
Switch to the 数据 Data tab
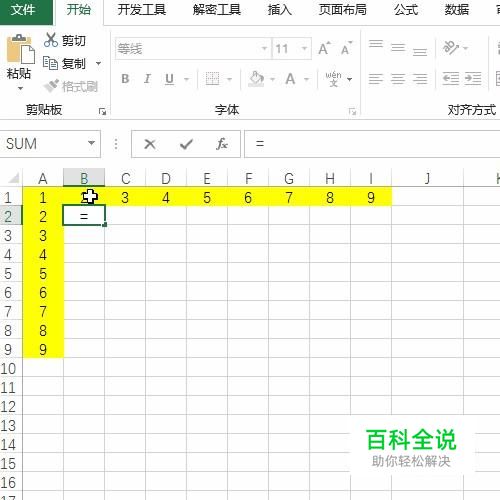[x=456, y=10]
